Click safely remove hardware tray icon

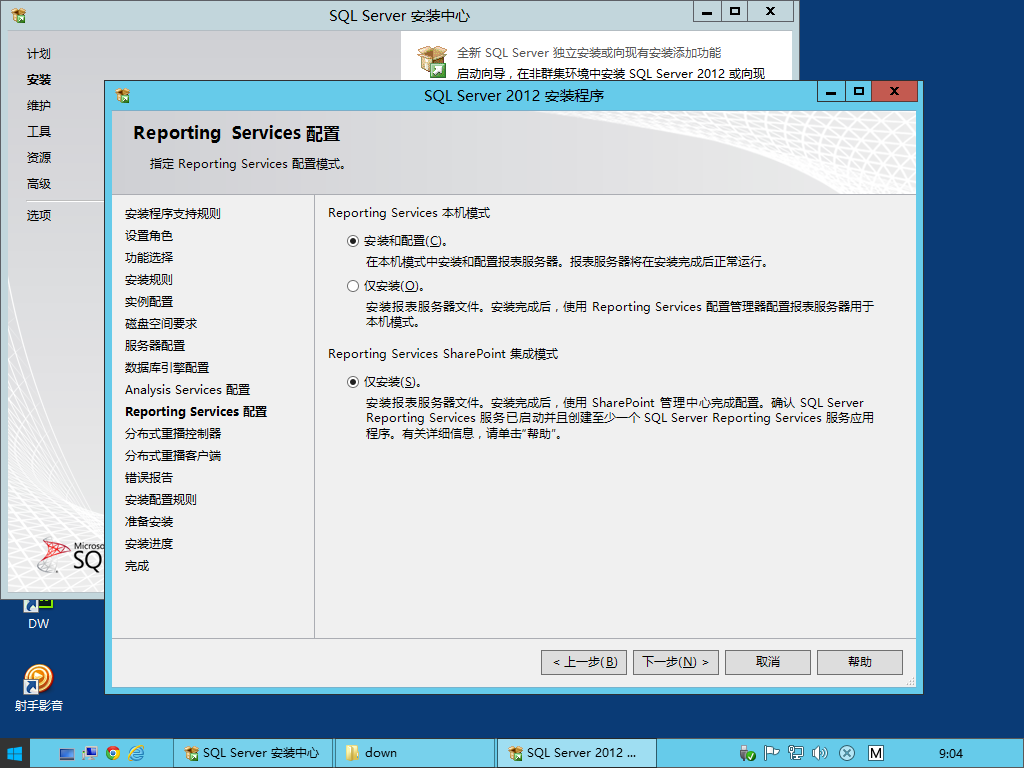748,754
